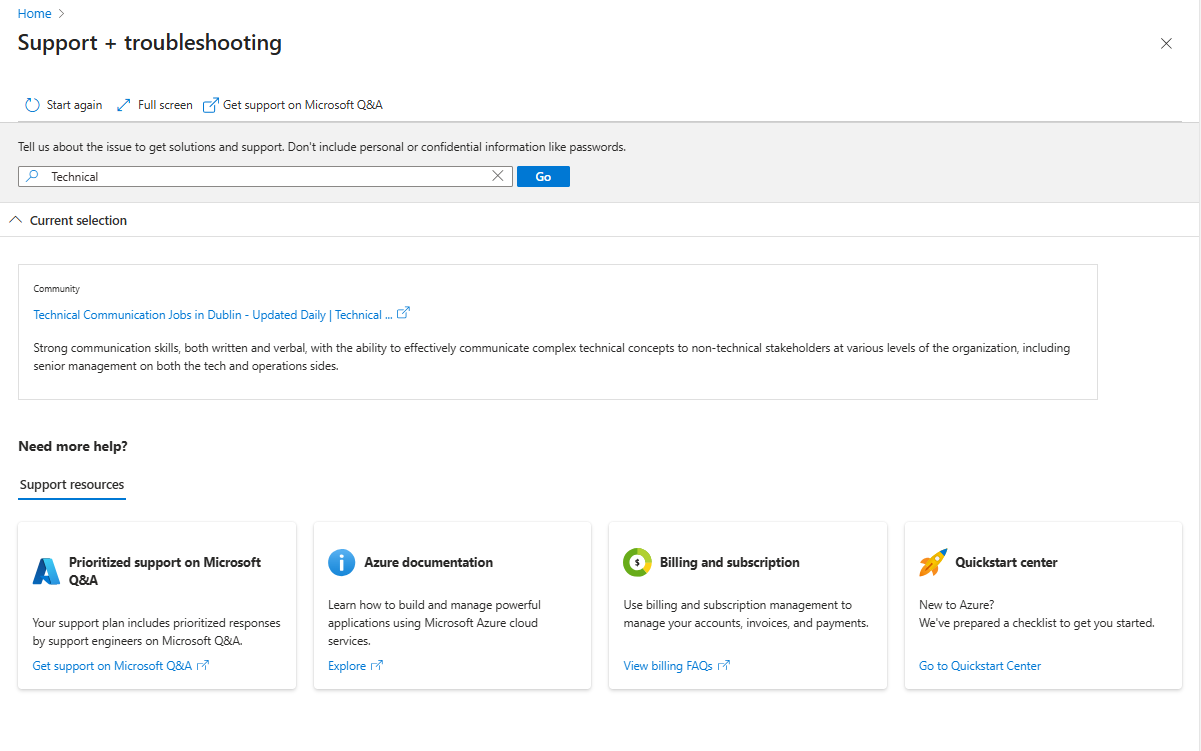Click the Azure logo on Prioritized support card

pyautogui.click(x=46, y=571)
